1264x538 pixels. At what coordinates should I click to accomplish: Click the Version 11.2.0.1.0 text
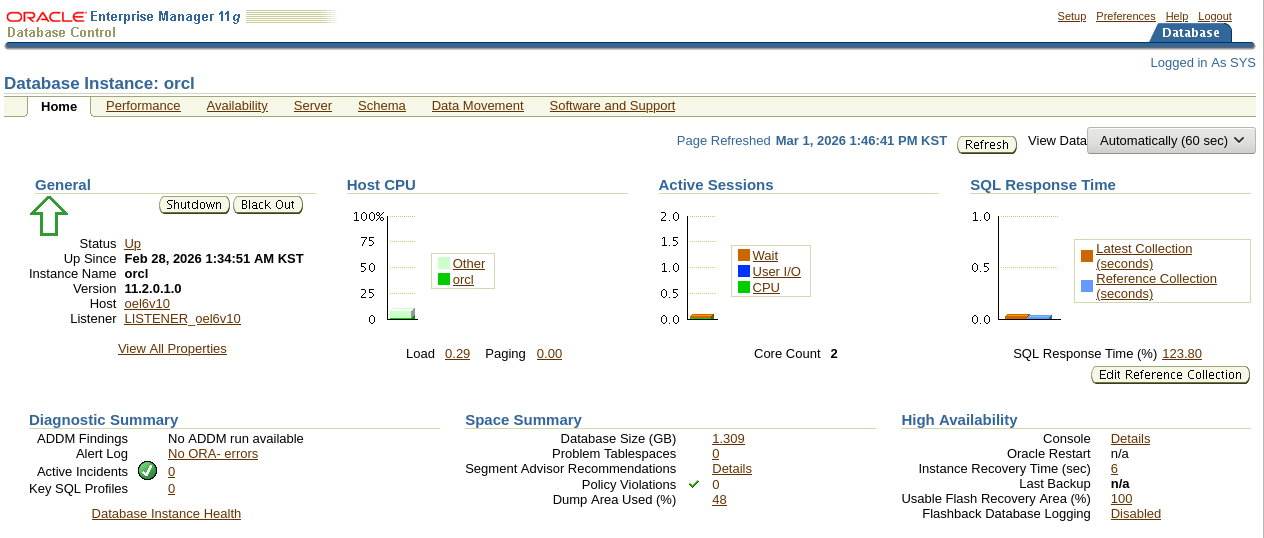point(153,289)
